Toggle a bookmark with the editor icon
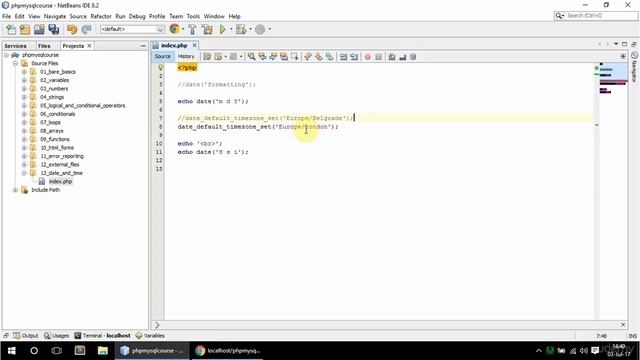Screen dimensions: 640x360 pos(329,57)
